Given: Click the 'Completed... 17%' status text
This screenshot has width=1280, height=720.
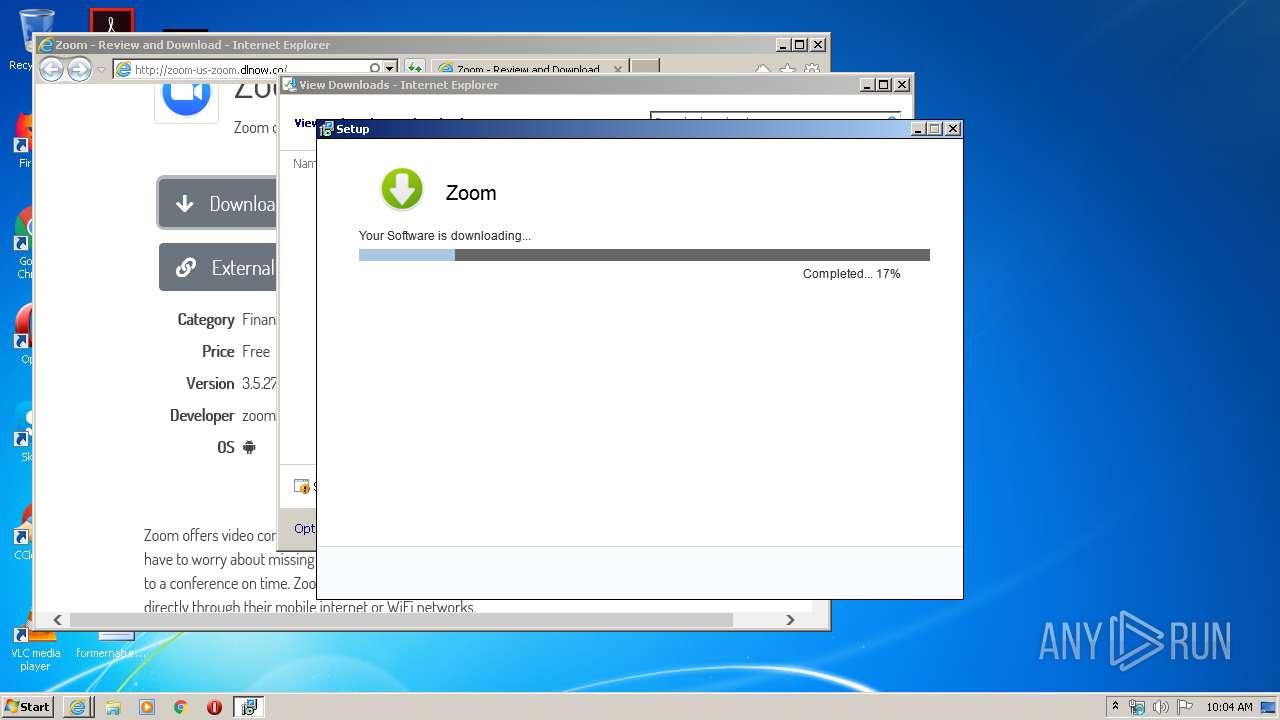Looking at the screenshot, I should 851,274.
